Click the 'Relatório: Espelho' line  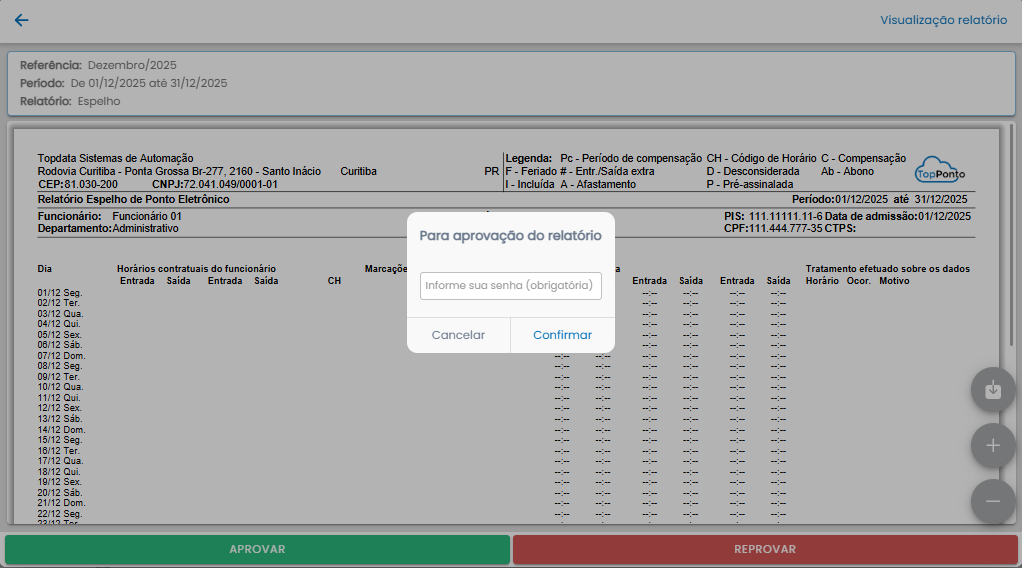(x=70, y=101)
